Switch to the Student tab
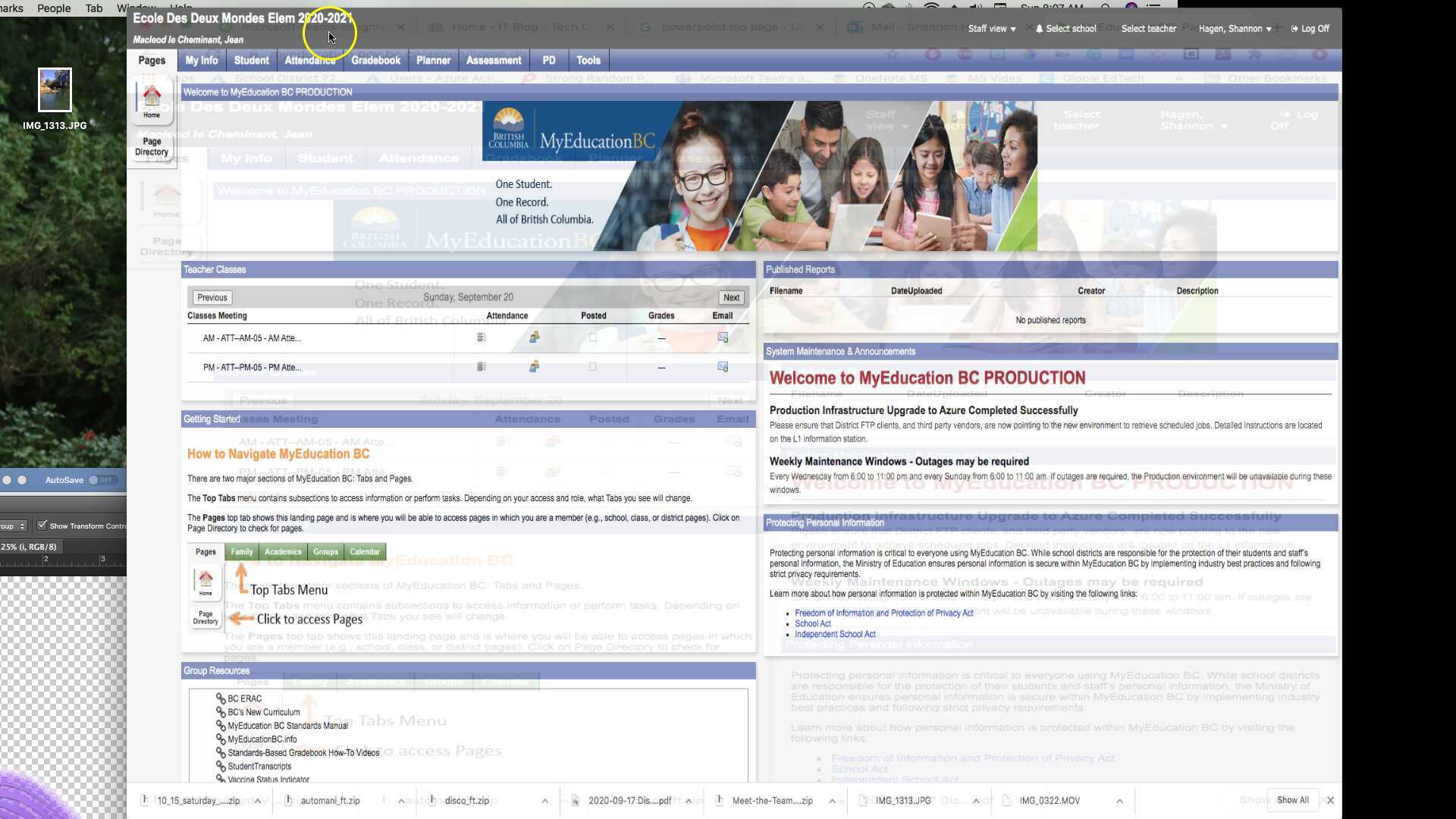This screenshot has height=819, width=1456. 251,60
